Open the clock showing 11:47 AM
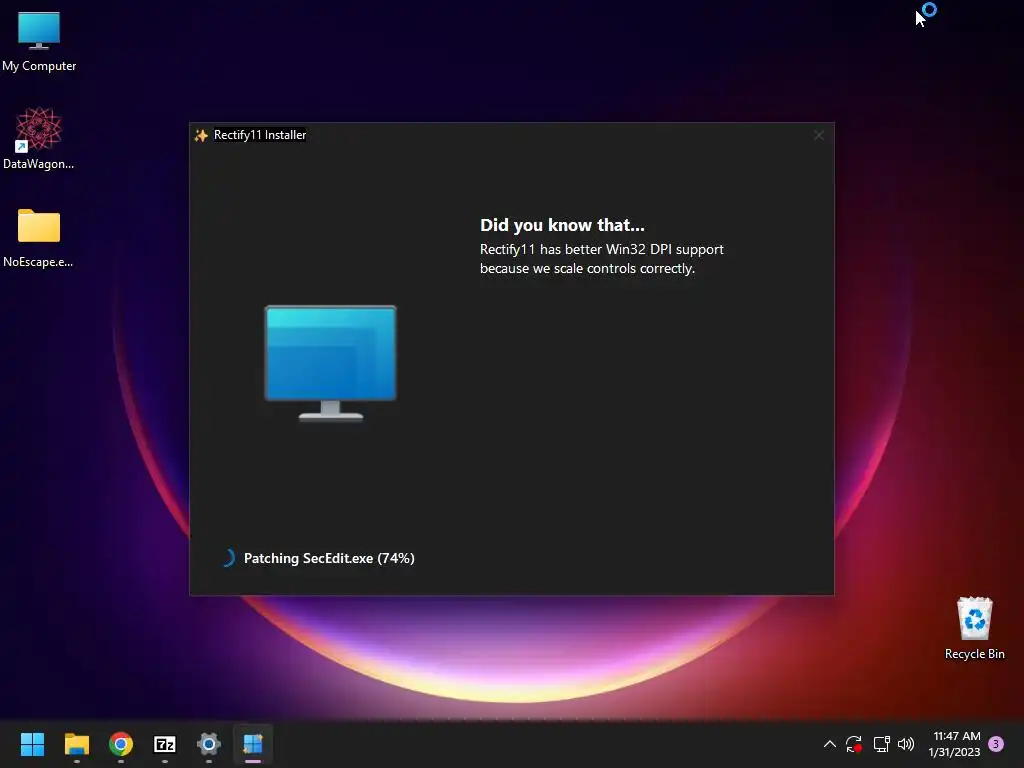The width and height of the screenshot is (1024, 768). point(954,744)
